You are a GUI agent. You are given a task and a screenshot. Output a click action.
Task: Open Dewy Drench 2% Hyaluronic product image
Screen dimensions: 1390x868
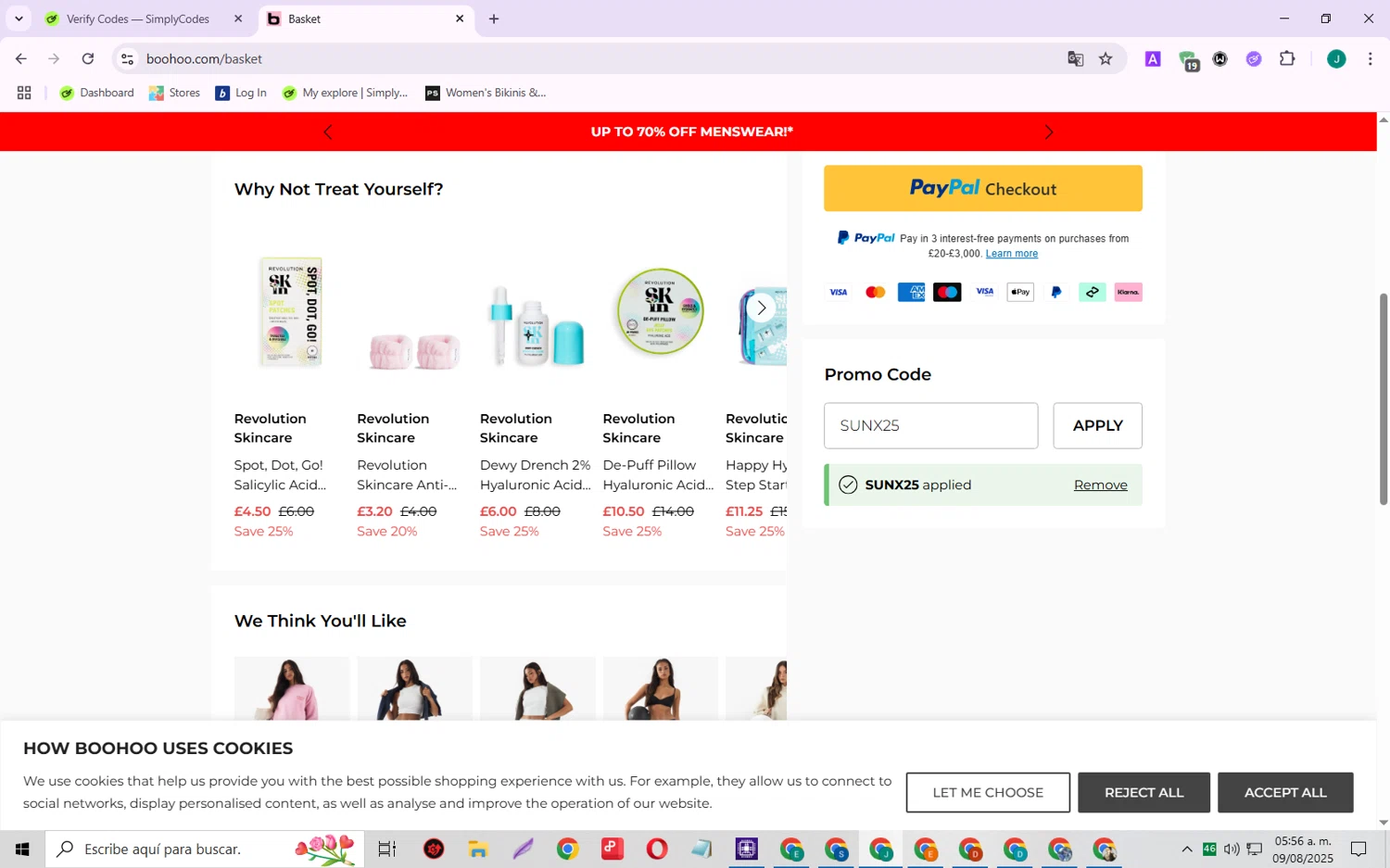pos(537,325)
